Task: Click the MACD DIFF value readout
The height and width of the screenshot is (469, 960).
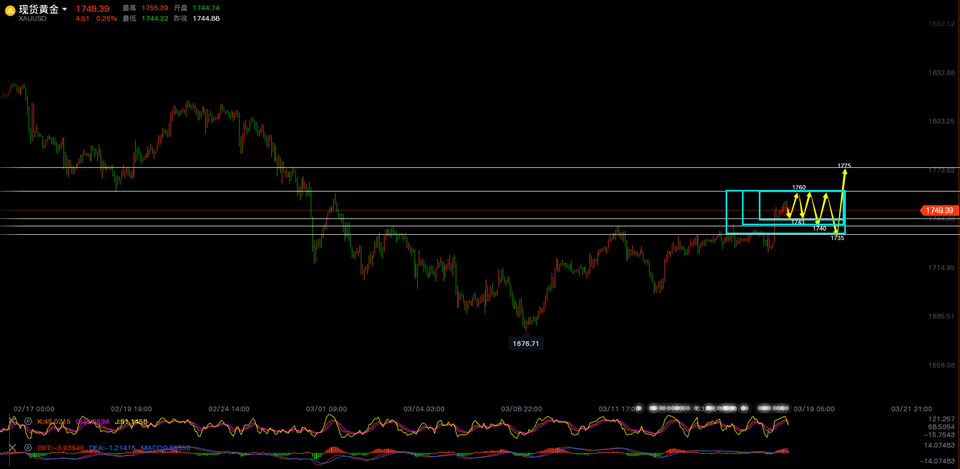Action: click(61, 448)
